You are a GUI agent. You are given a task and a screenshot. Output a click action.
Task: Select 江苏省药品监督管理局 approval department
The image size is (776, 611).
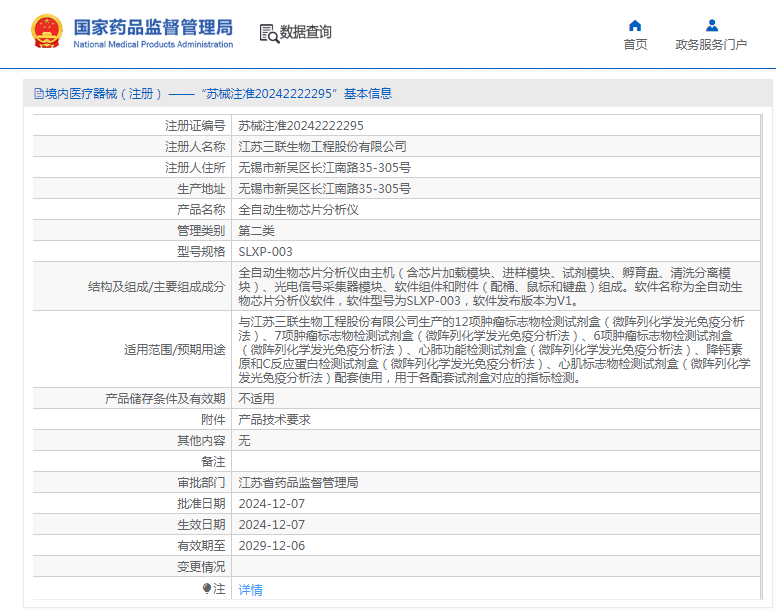tap(298, 482)
